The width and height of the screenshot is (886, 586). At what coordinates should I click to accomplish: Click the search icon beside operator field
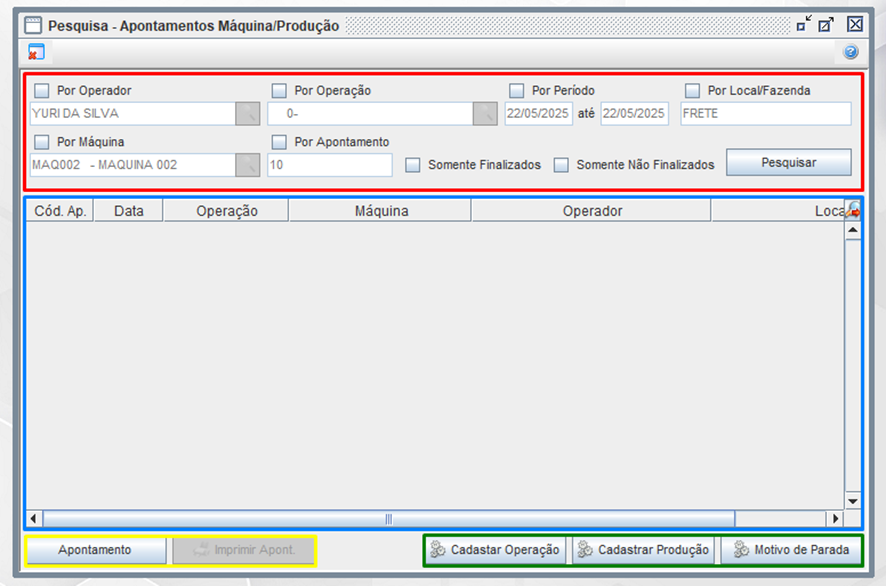247,114
